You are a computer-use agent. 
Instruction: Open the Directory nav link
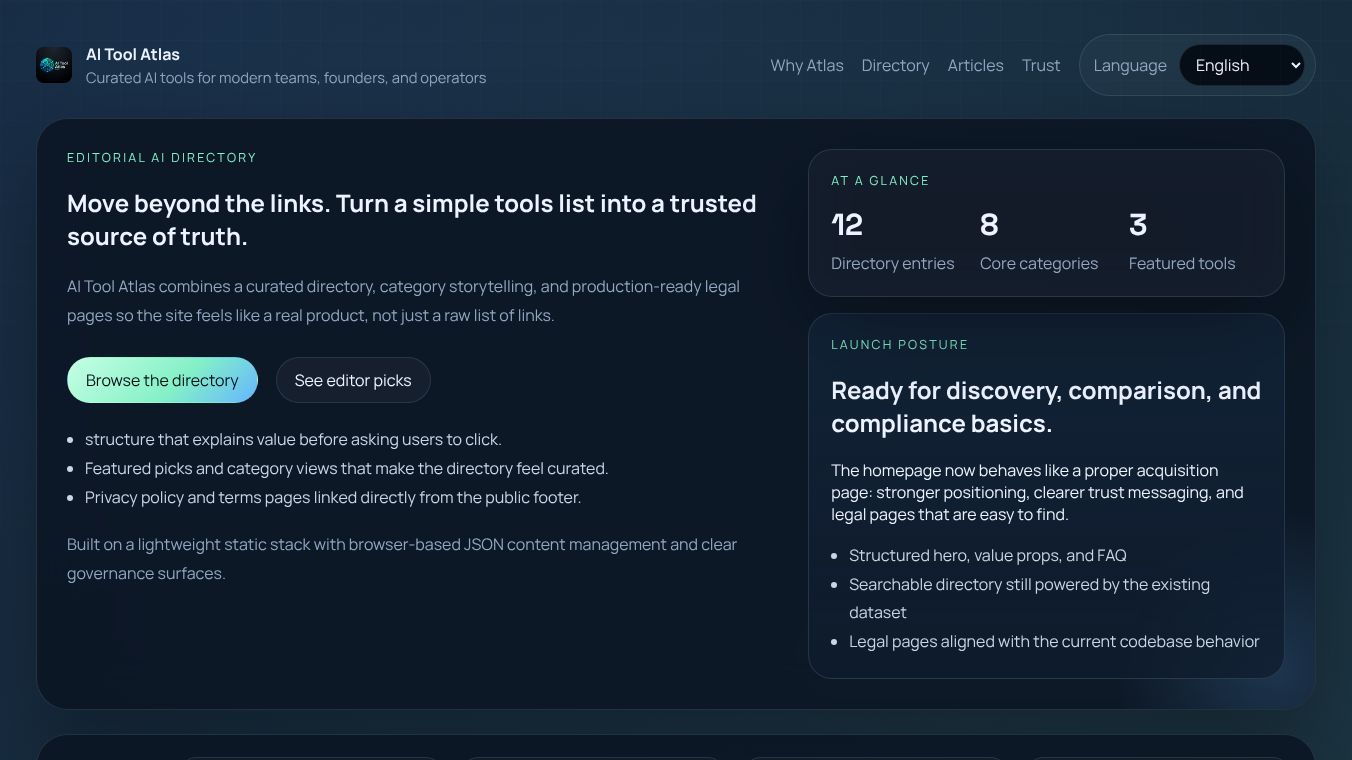point(895,65)
